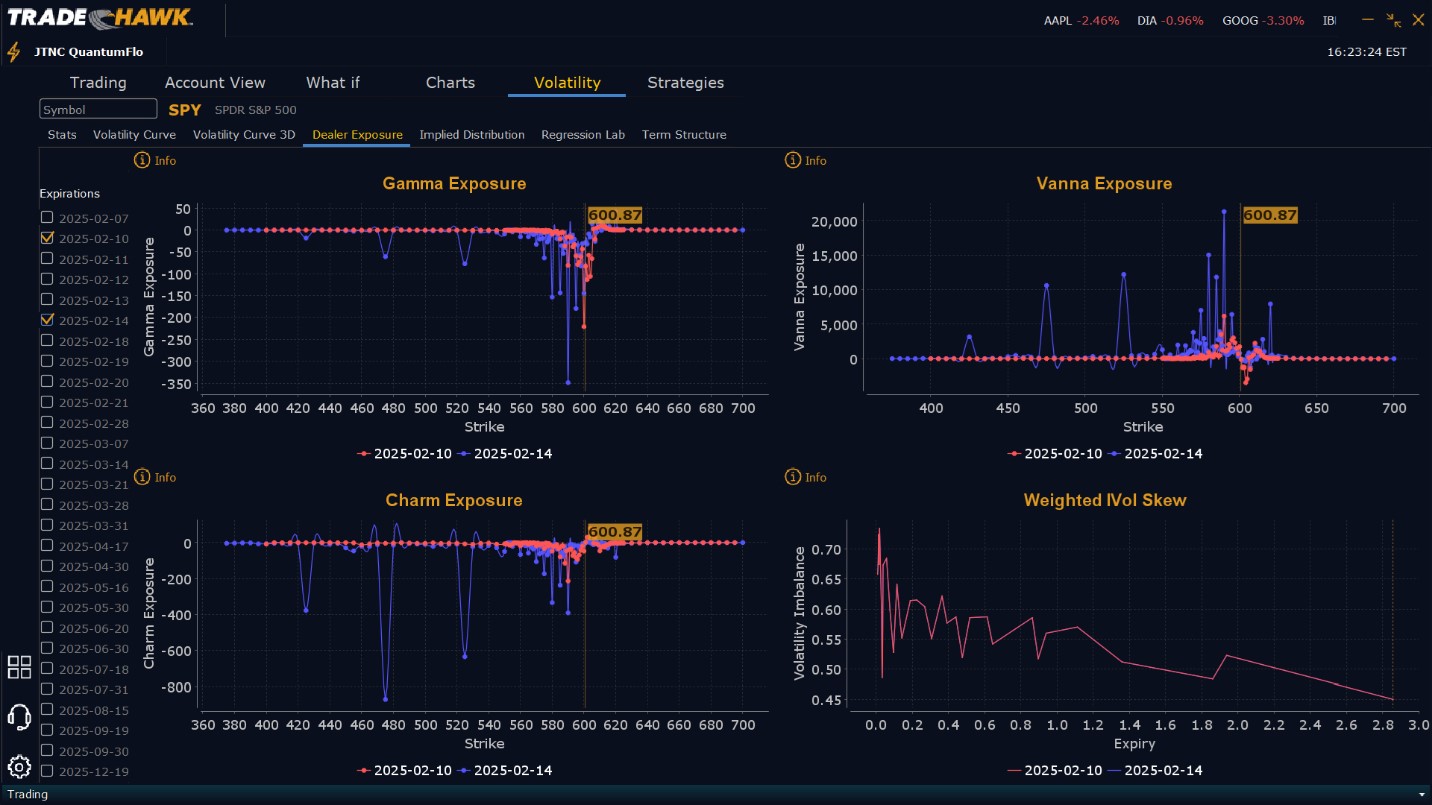Toggle 2025-02-14 legend entry under Charm Exposure
This screenshot has height=805, width=1432.
pos(505,770)
